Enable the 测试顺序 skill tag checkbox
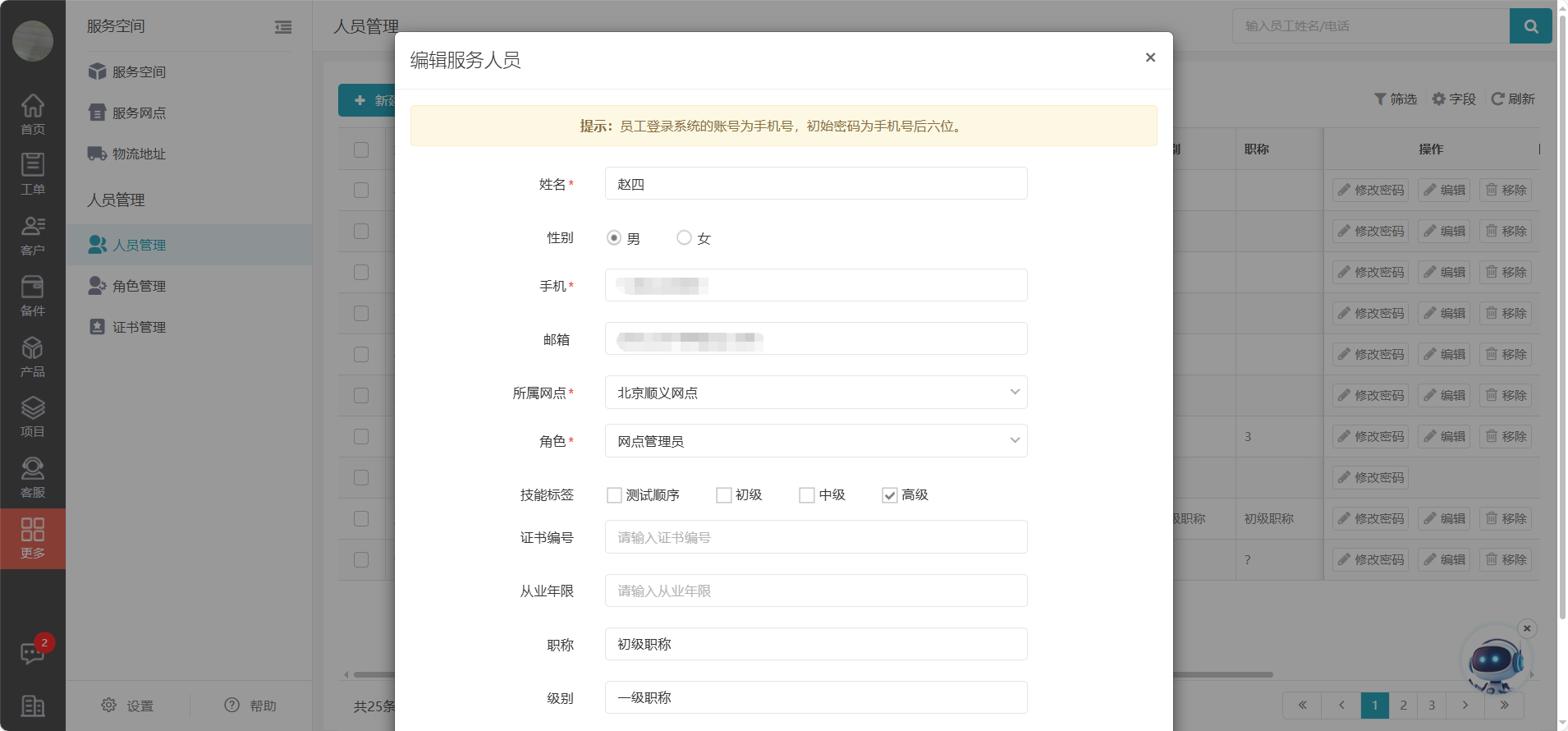1568x731 pixels. click(614, 495)
